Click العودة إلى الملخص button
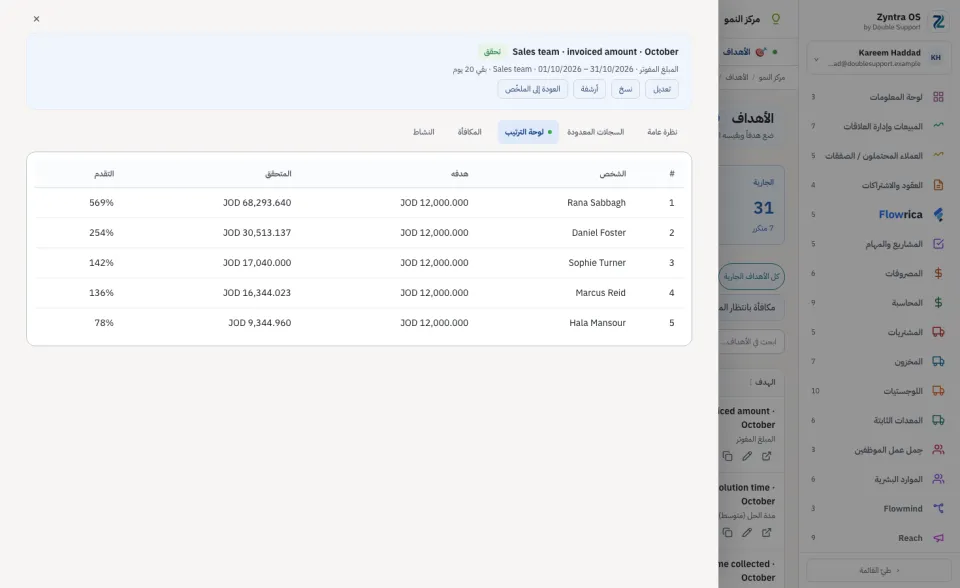The image size is (960, 588). pyautogui.click(x=532, y=89)
